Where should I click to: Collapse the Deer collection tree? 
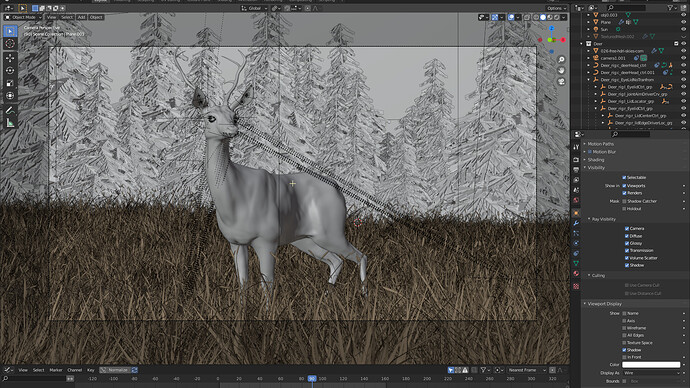click(582, 44)
